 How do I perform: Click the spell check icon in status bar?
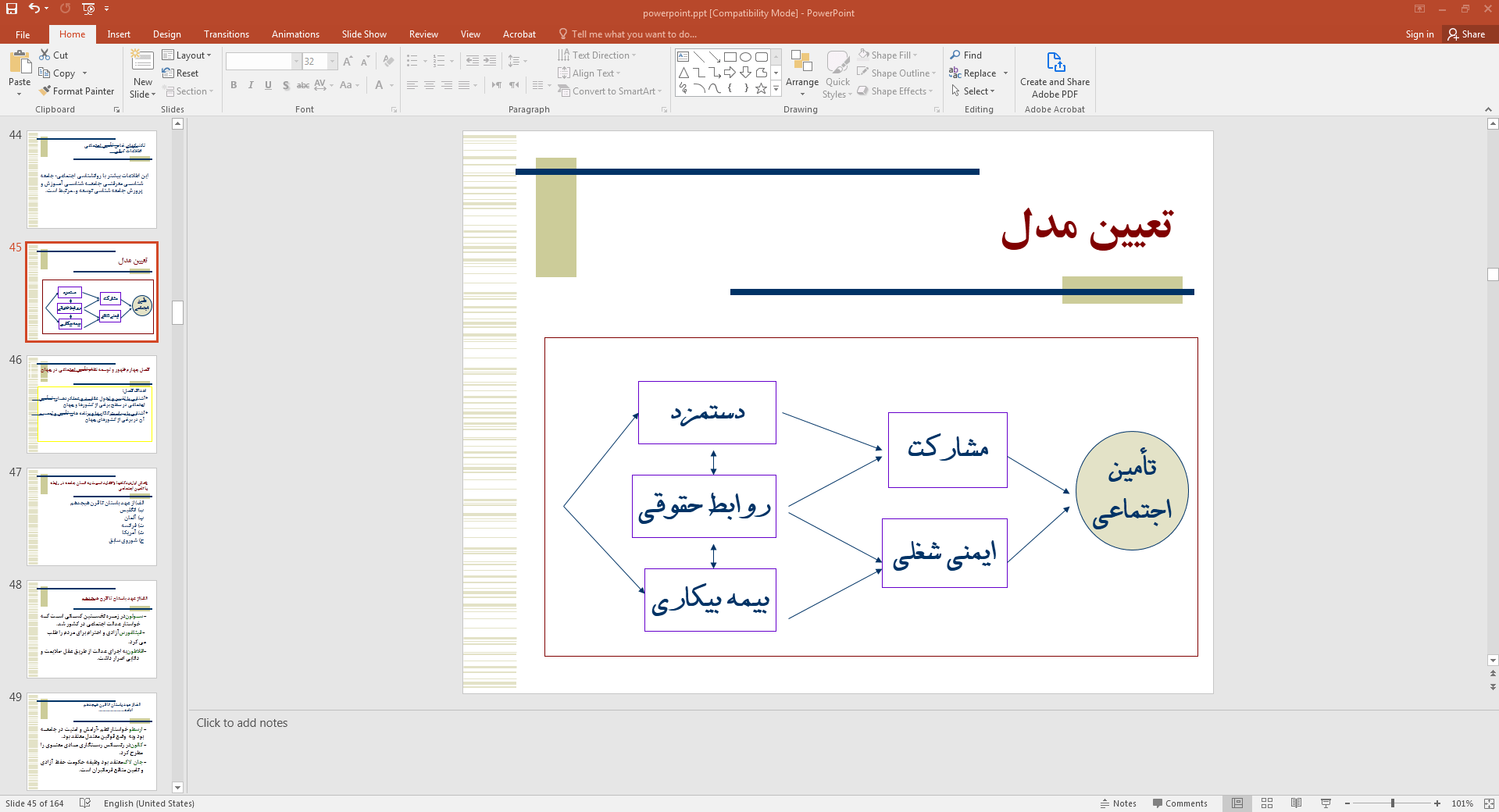point(85,803)
